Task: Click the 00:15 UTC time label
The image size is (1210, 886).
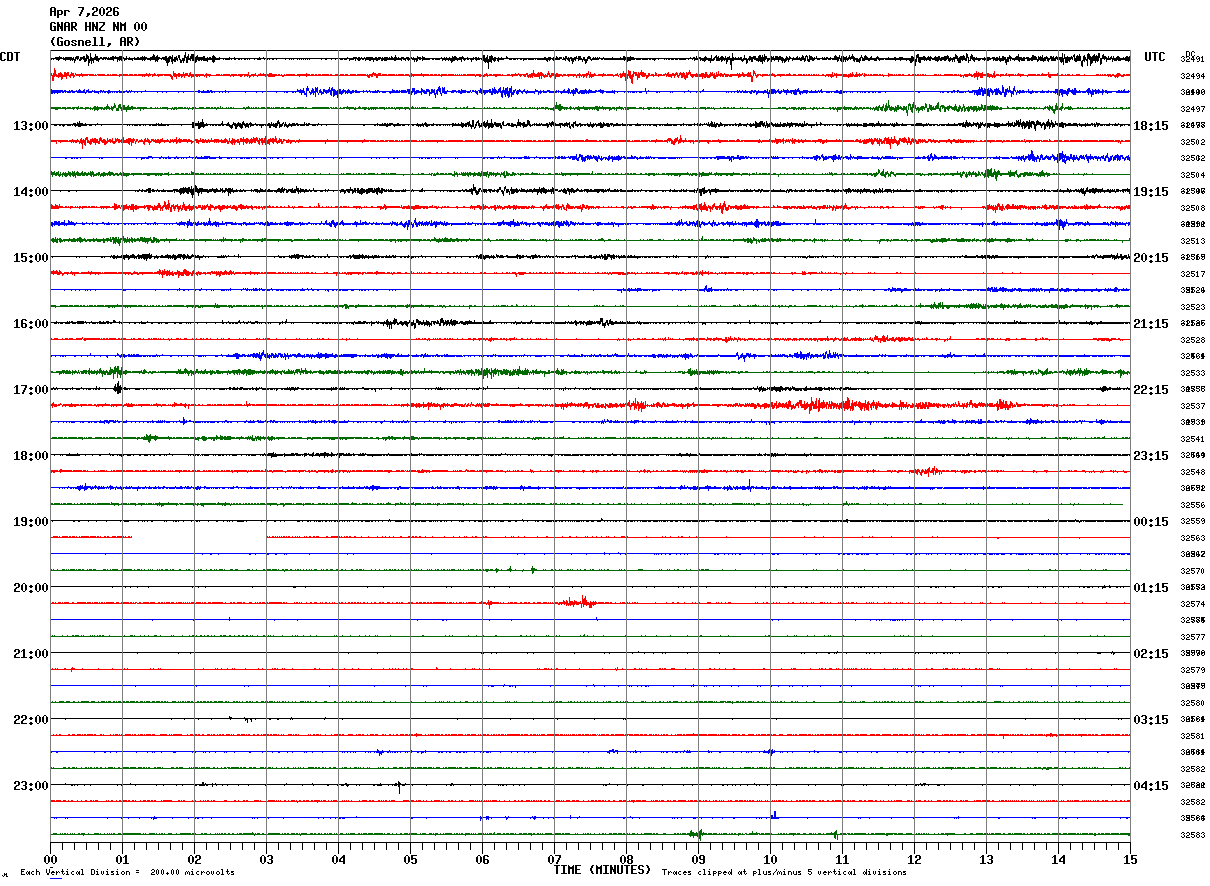Action: tap(1151, 522)
